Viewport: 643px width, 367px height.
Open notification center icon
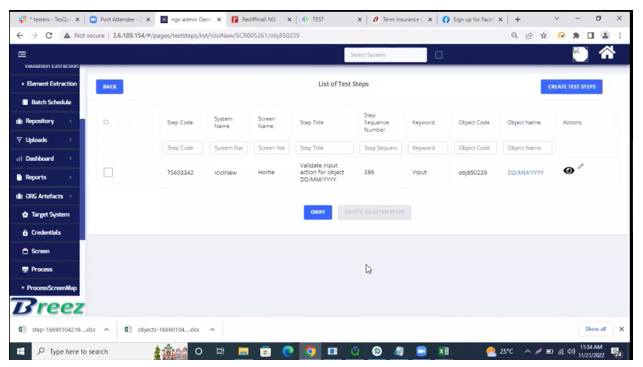pos(616,351)
